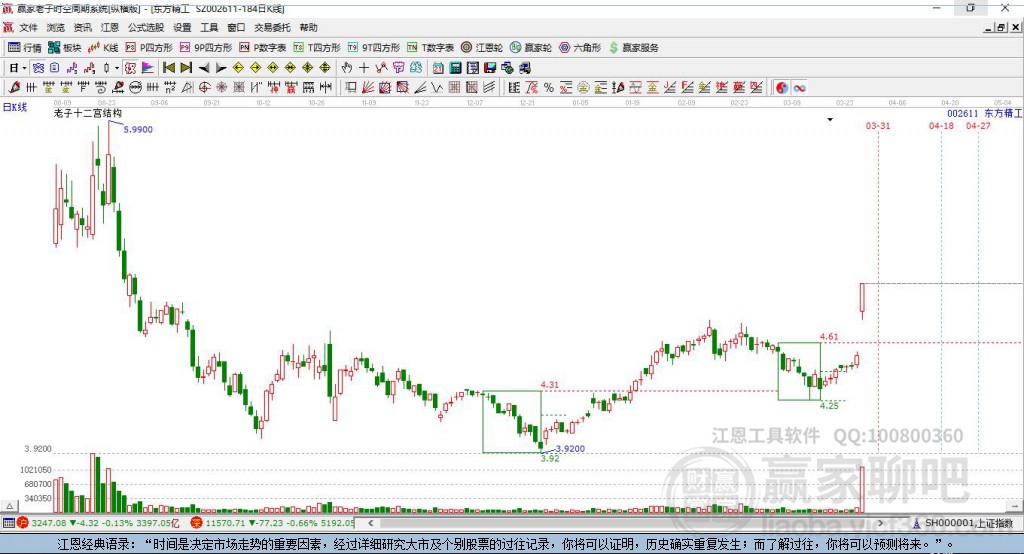The height and width of the screenshot is (554, 1024).
Task: Restore the inner document window
Action: (x=1001, y=27)
